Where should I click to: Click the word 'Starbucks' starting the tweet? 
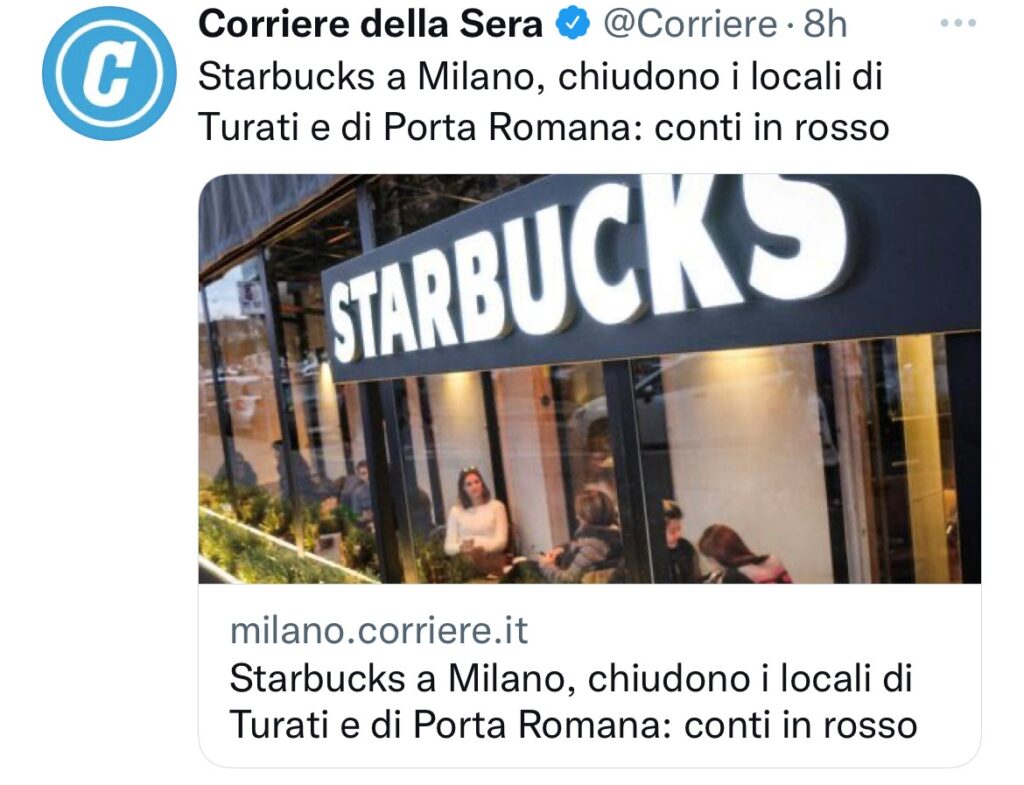tap(286, 77)
